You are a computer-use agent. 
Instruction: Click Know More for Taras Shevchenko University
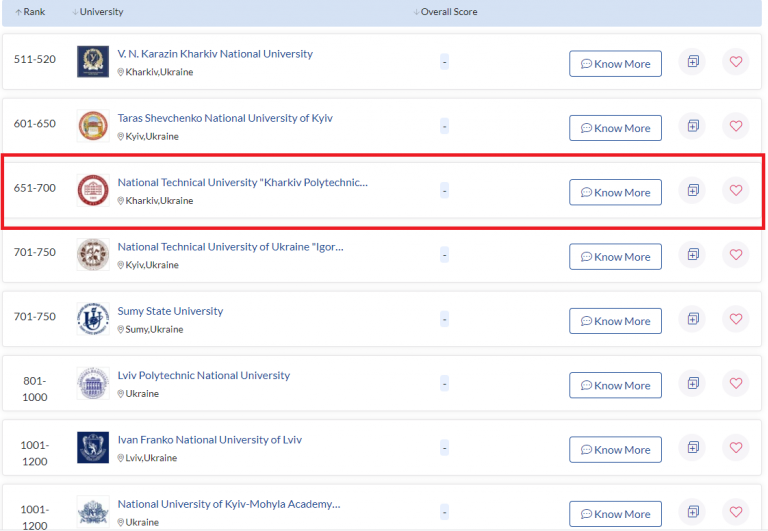[x=615, y=128]
